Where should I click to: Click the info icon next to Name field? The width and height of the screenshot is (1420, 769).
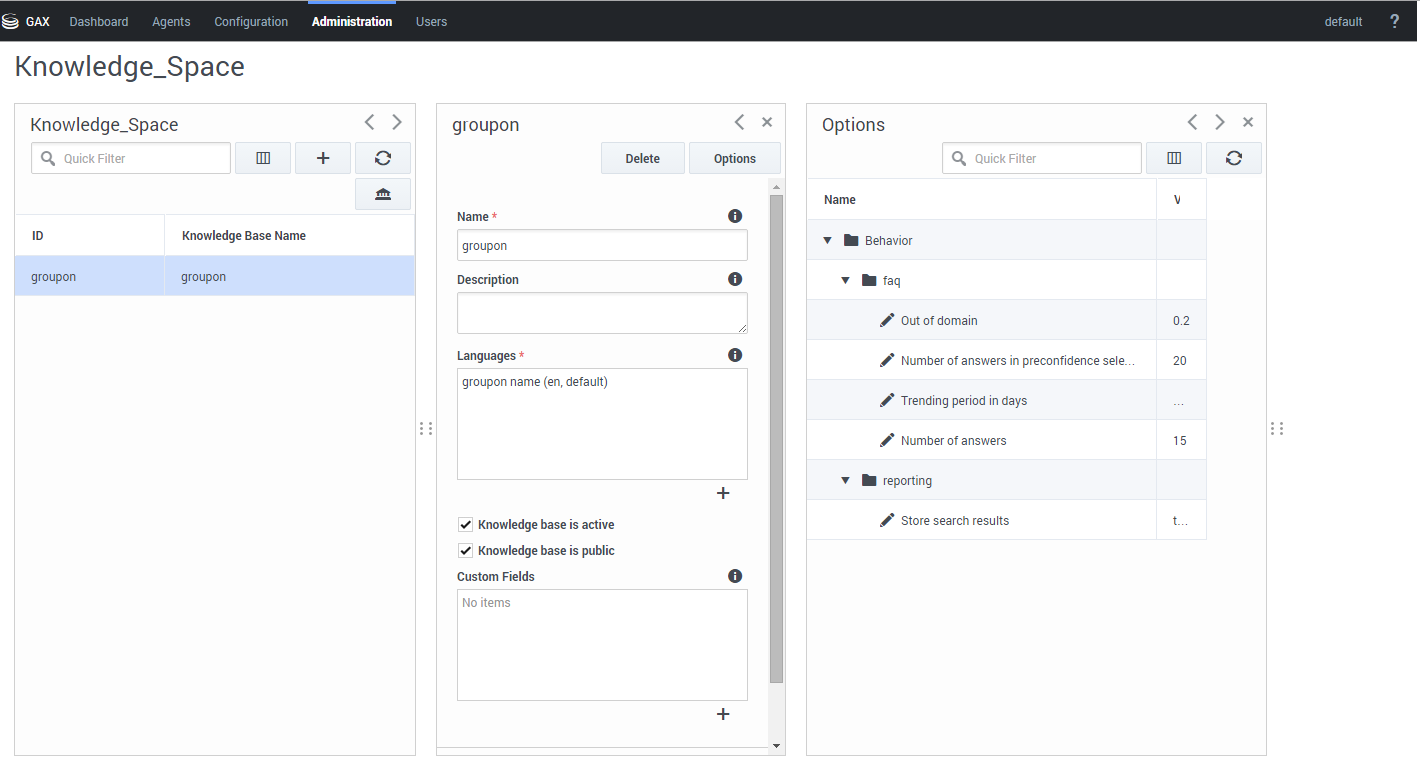tap(735, 216)
